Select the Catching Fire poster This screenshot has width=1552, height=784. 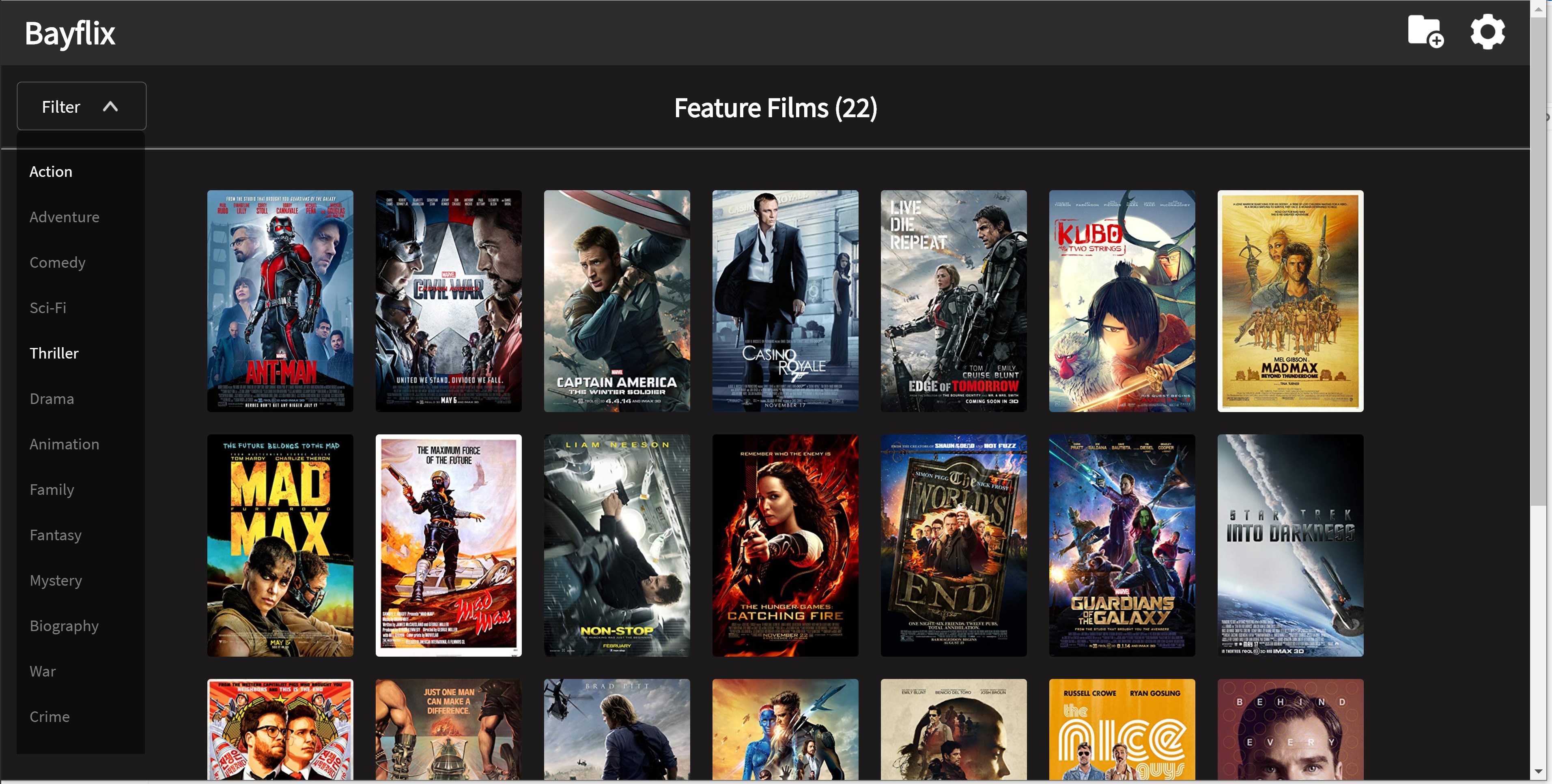pyautogui.click(x=786, y=546)
